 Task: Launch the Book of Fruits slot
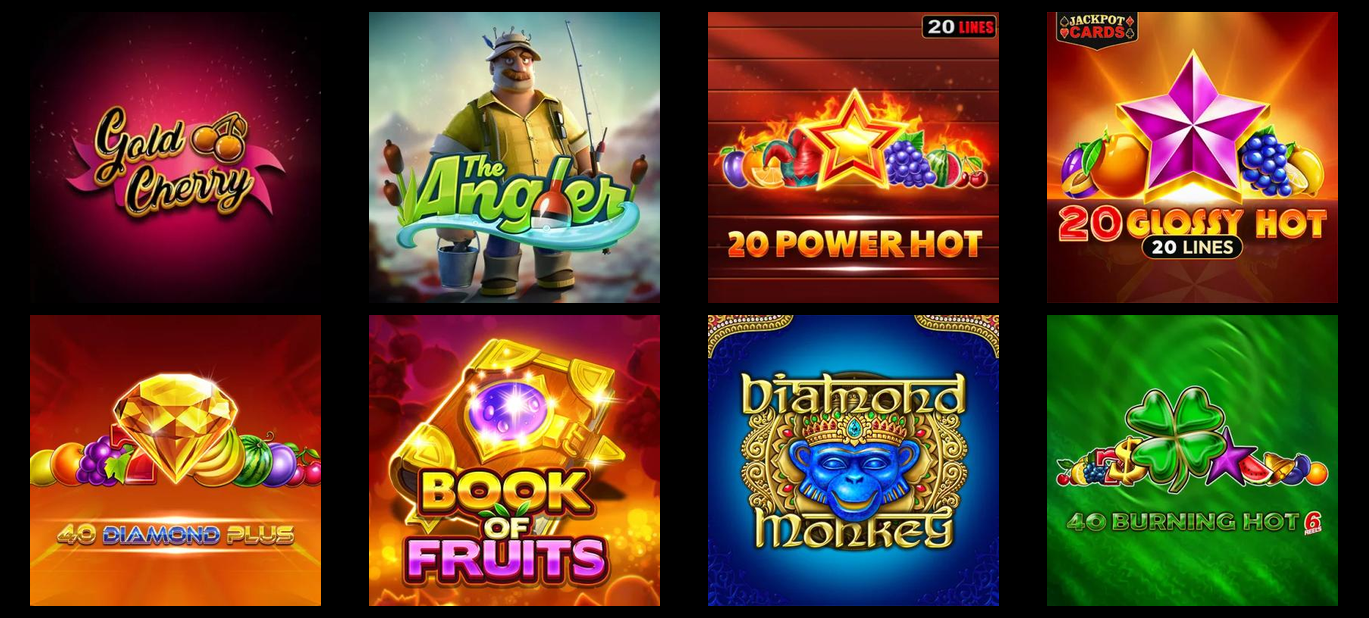[x=514, y=460]
